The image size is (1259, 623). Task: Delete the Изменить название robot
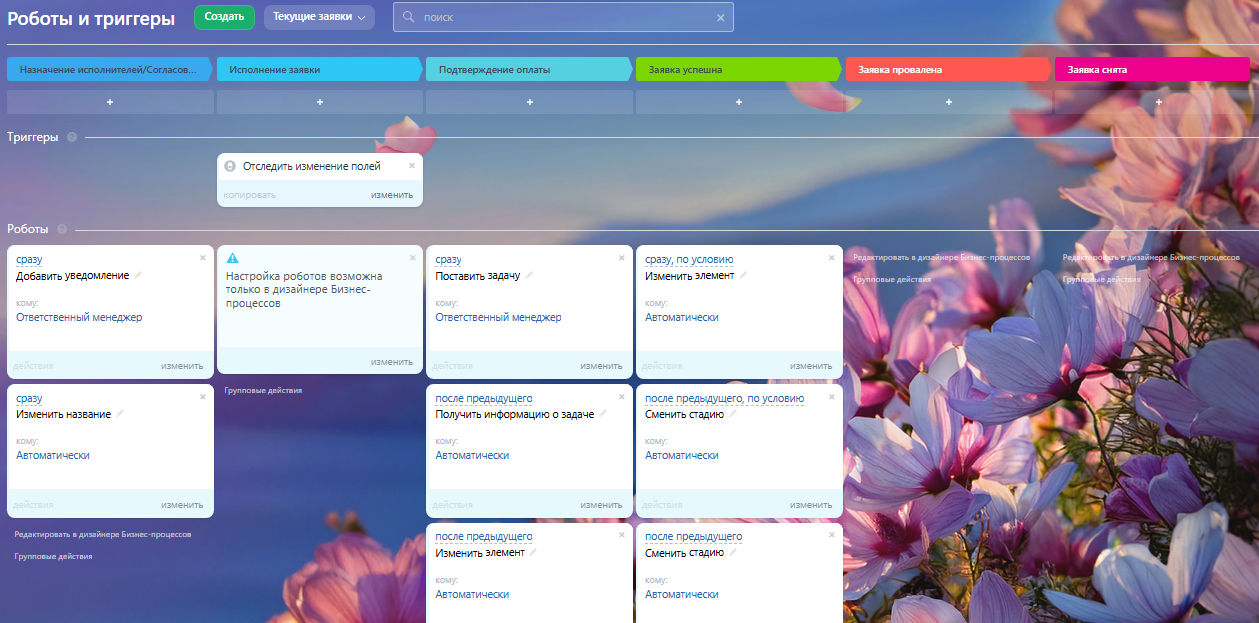(202, 396)
